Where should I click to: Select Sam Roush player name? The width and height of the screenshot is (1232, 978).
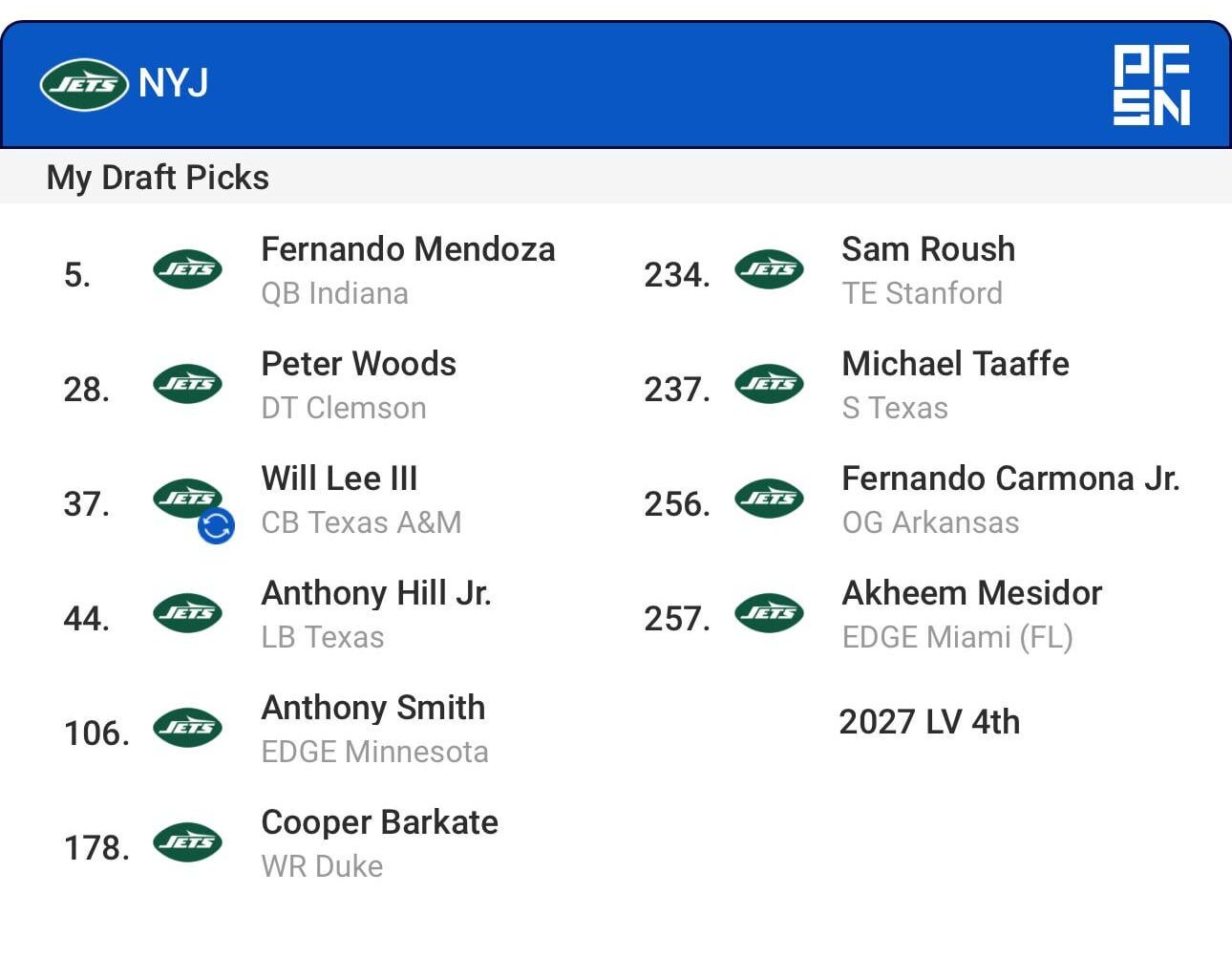tap(927, 250)
